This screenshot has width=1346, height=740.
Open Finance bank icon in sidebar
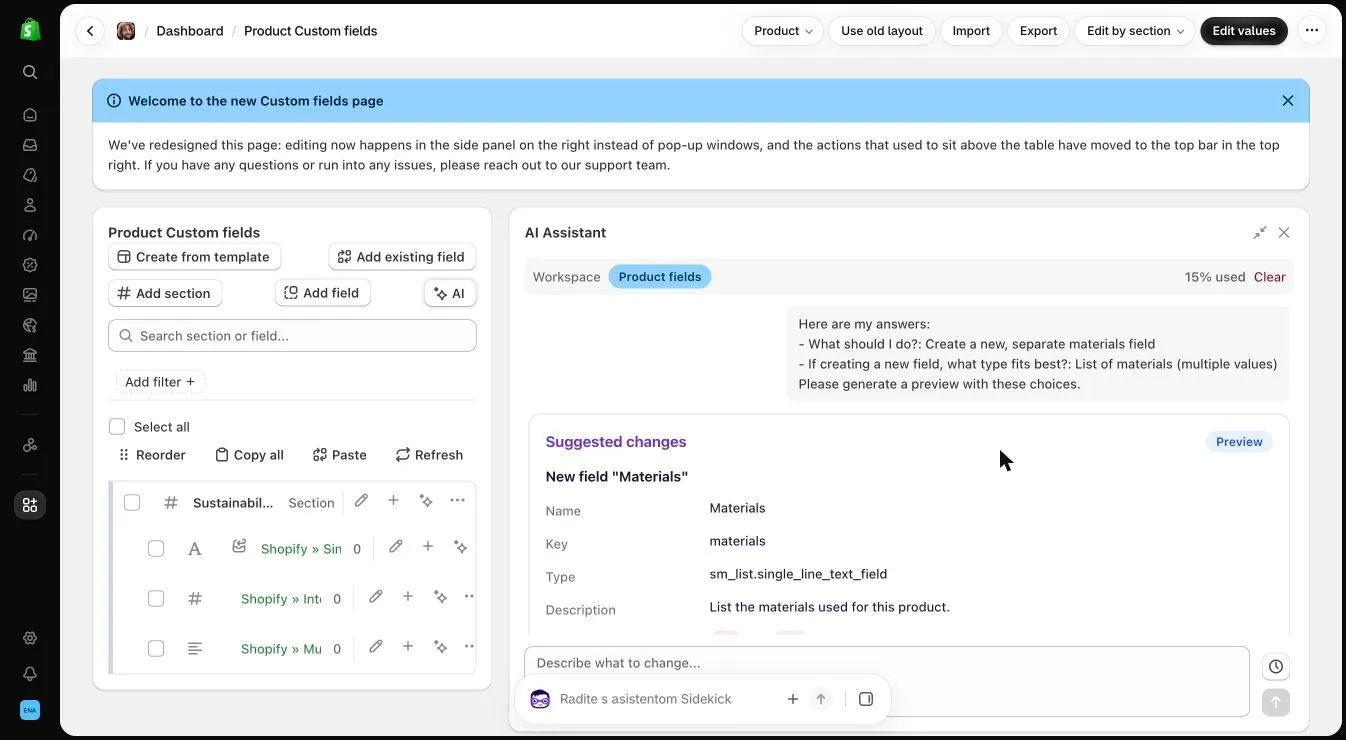(30, 355)
